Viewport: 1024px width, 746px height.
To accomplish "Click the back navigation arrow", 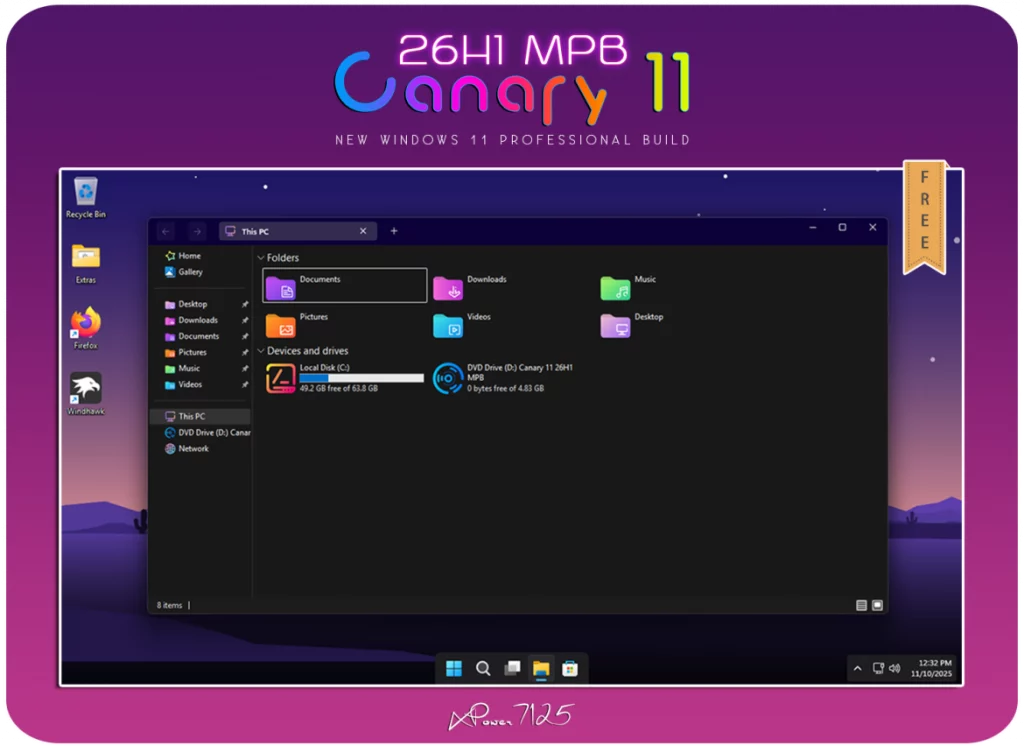I will 165,230.
